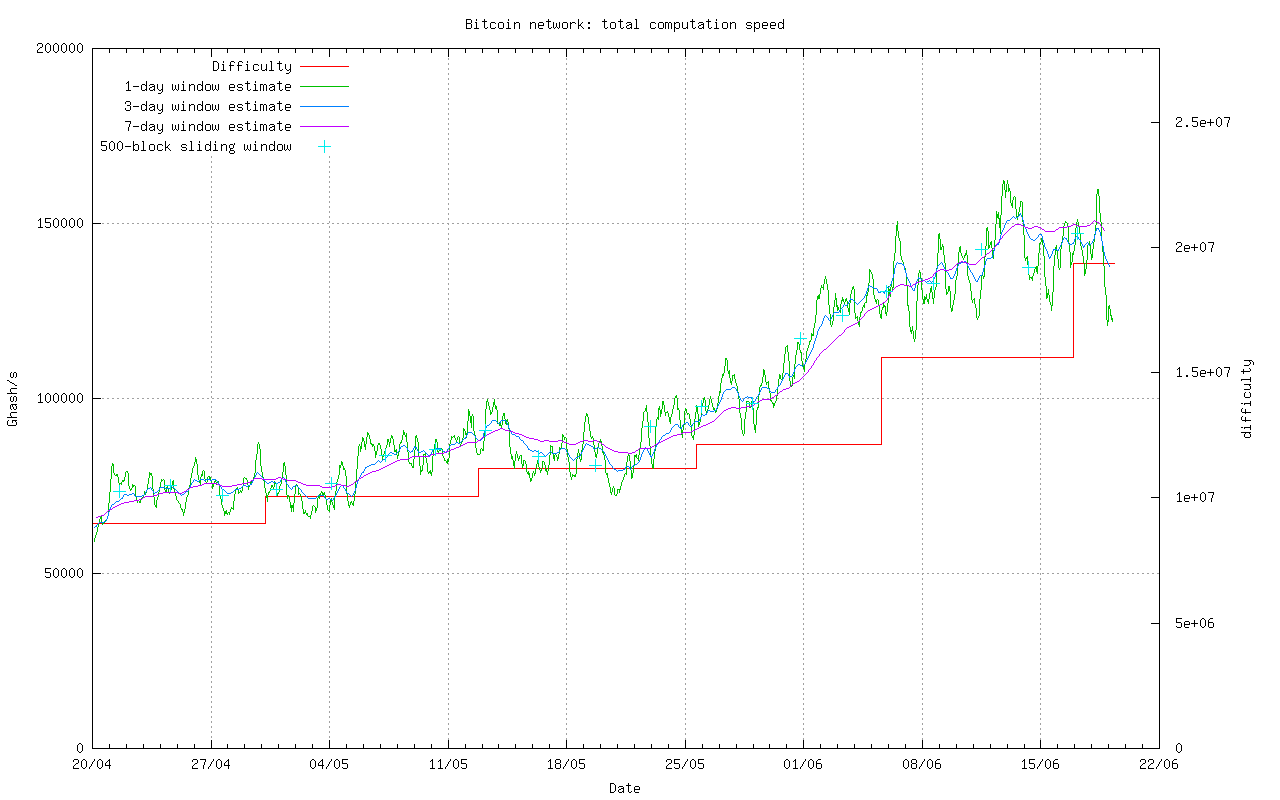
Task: Click the 'difficulty' right axis label
Action: pyautogui.click(x=1246, y=398)
